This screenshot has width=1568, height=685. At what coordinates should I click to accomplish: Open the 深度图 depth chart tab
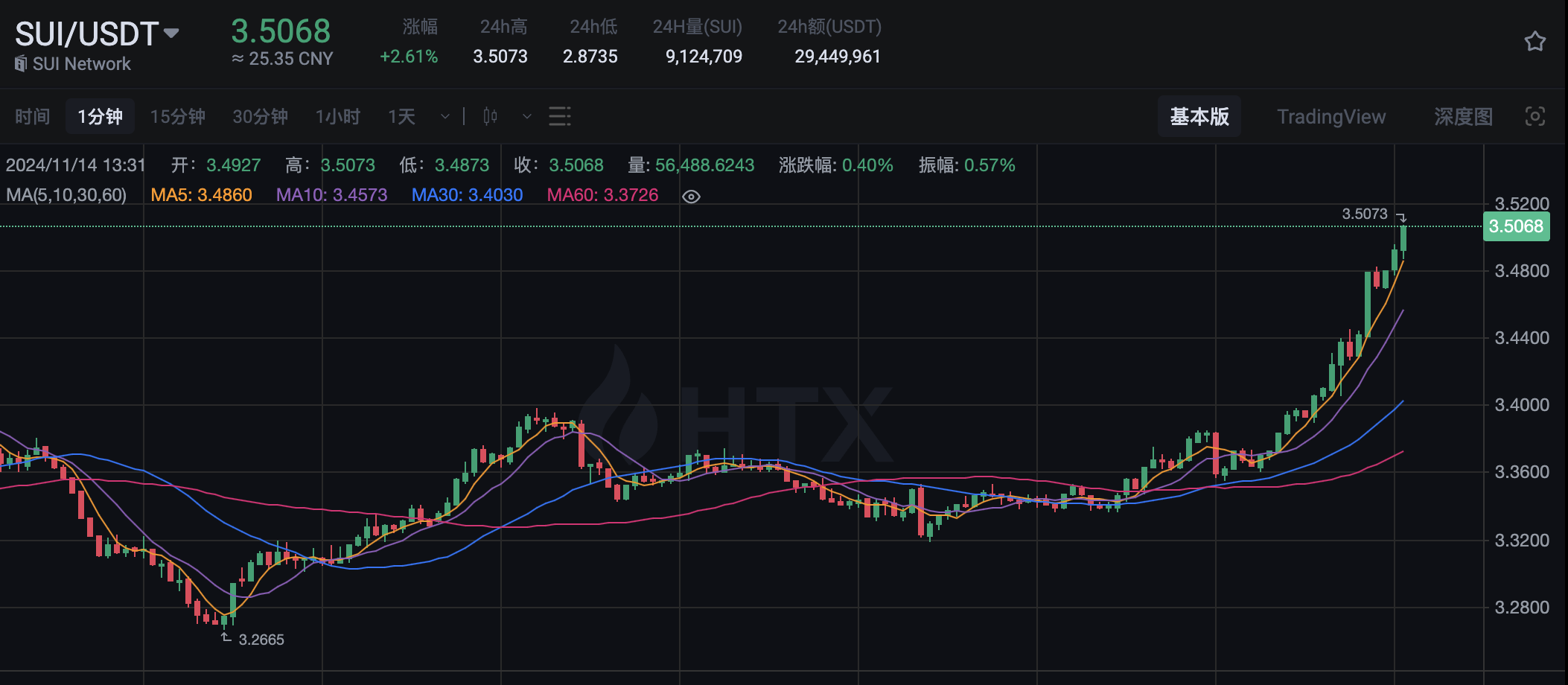[x=1463, y=117]
